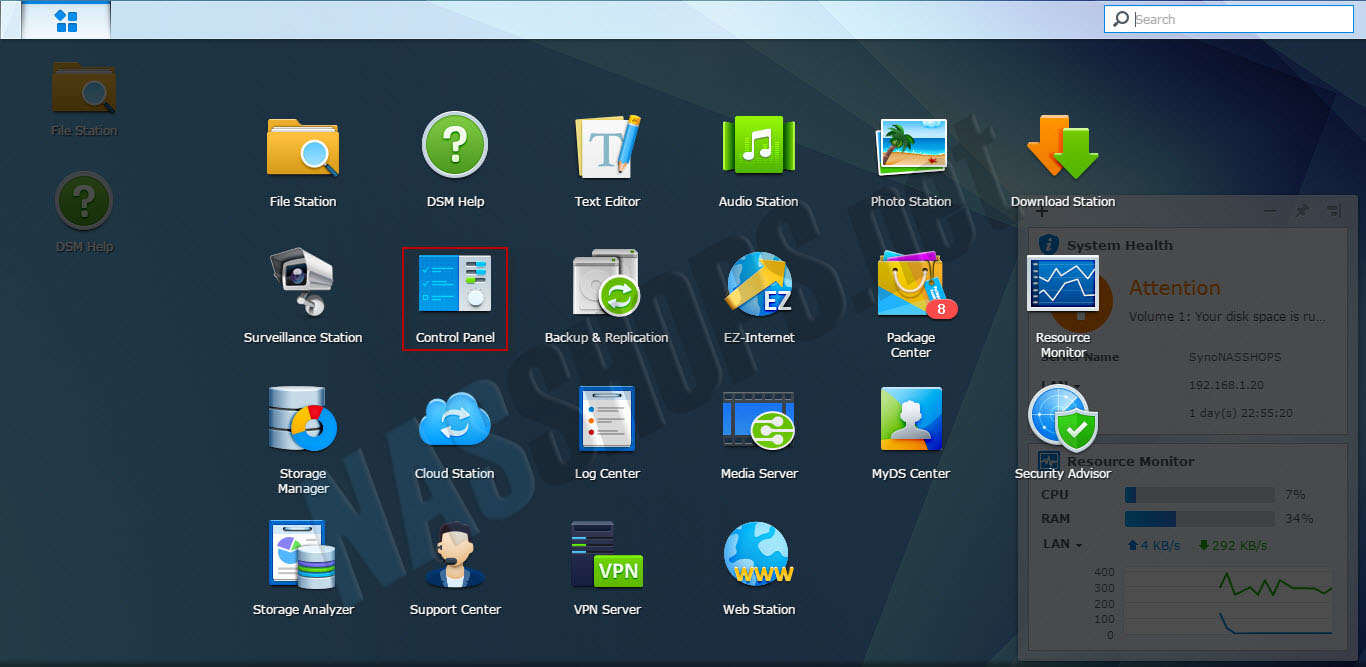Screen dimensions: 1366x667
Task: Click the dimmed File Station desktop shortcut
Action: (x=84, y=99)
